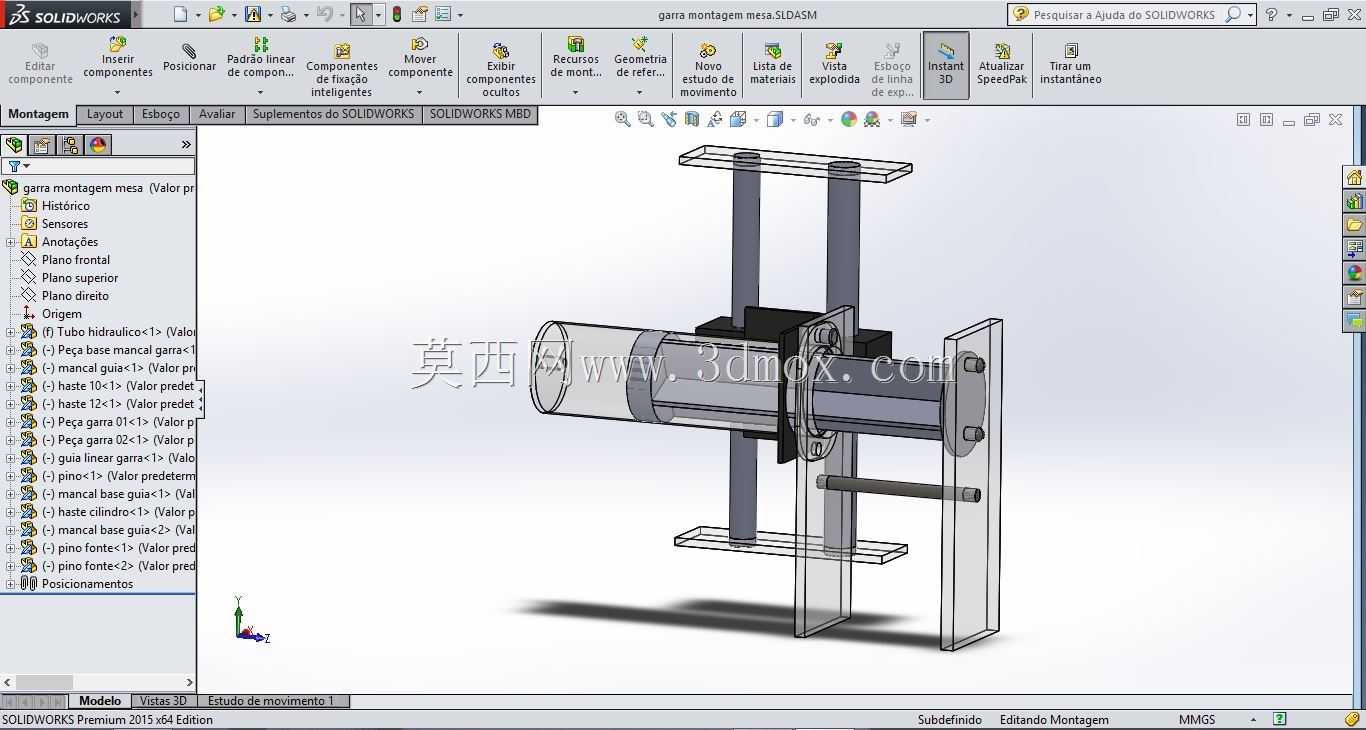The image size is (1366, 730).
Task: Expand the mancal guia<1> component
Action: coord(11,368)
